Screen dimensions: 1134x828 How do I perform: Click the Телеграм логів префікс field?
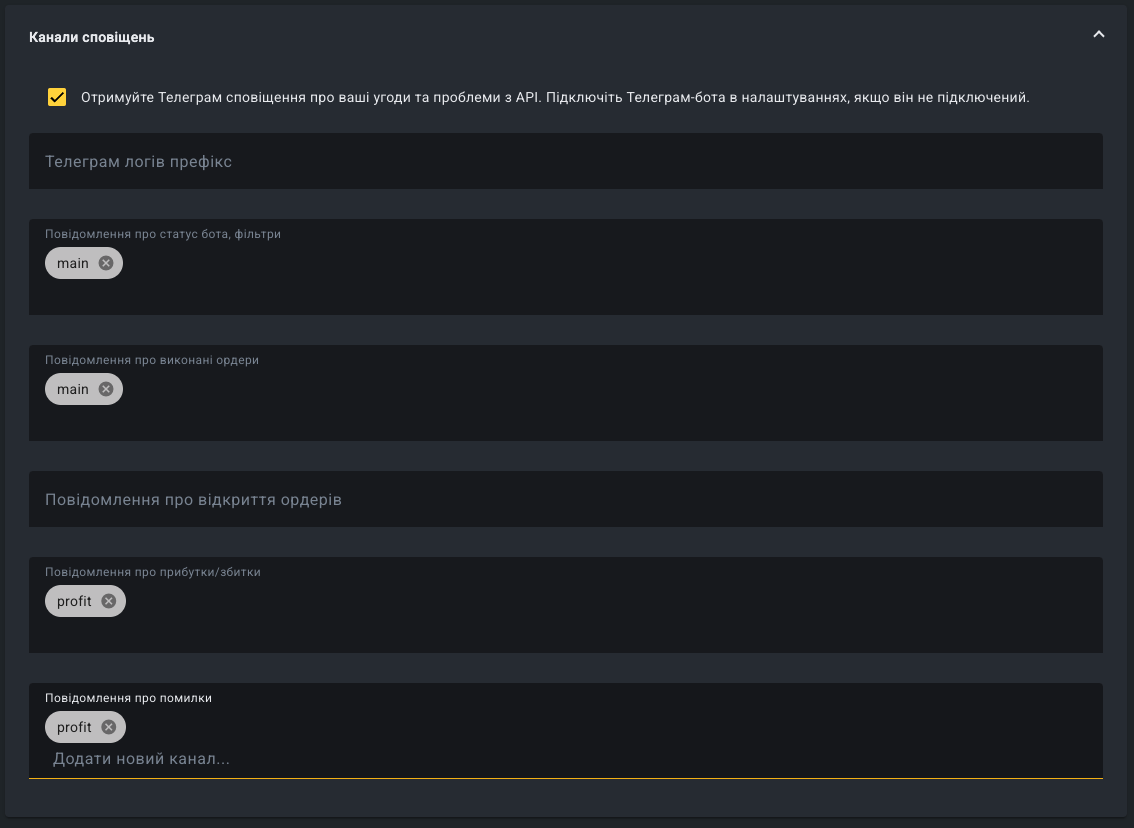coord(566,161)
